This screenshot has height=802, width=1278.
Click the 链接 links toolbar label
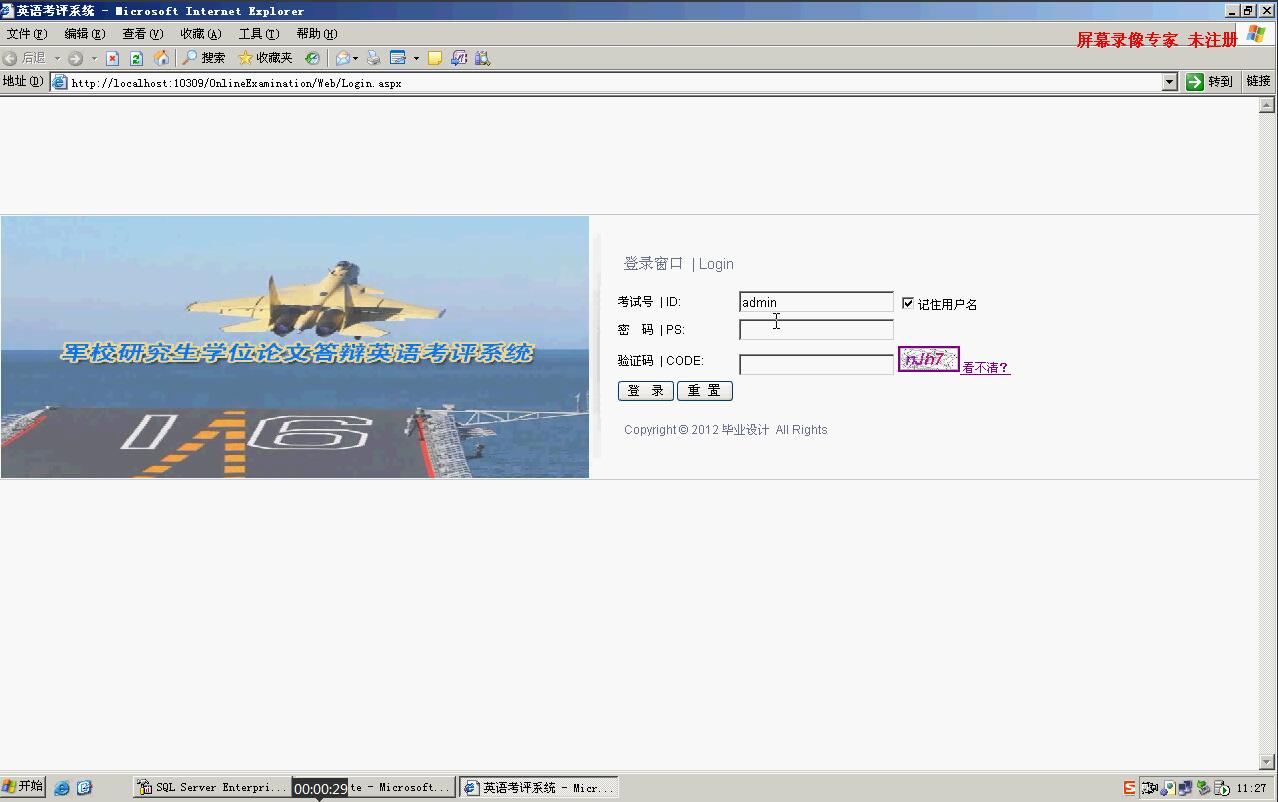(1258, 82)
